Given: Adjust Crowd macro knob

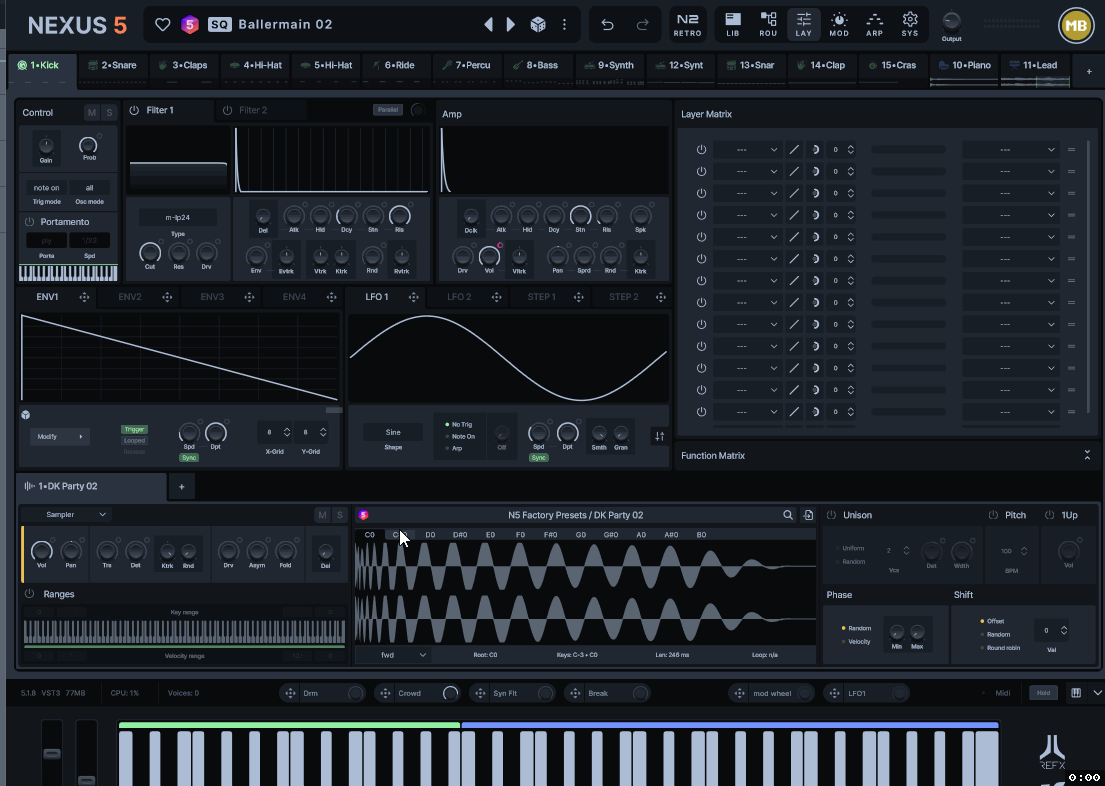Looking at the screenshot, I should click(x=450, y=694).
